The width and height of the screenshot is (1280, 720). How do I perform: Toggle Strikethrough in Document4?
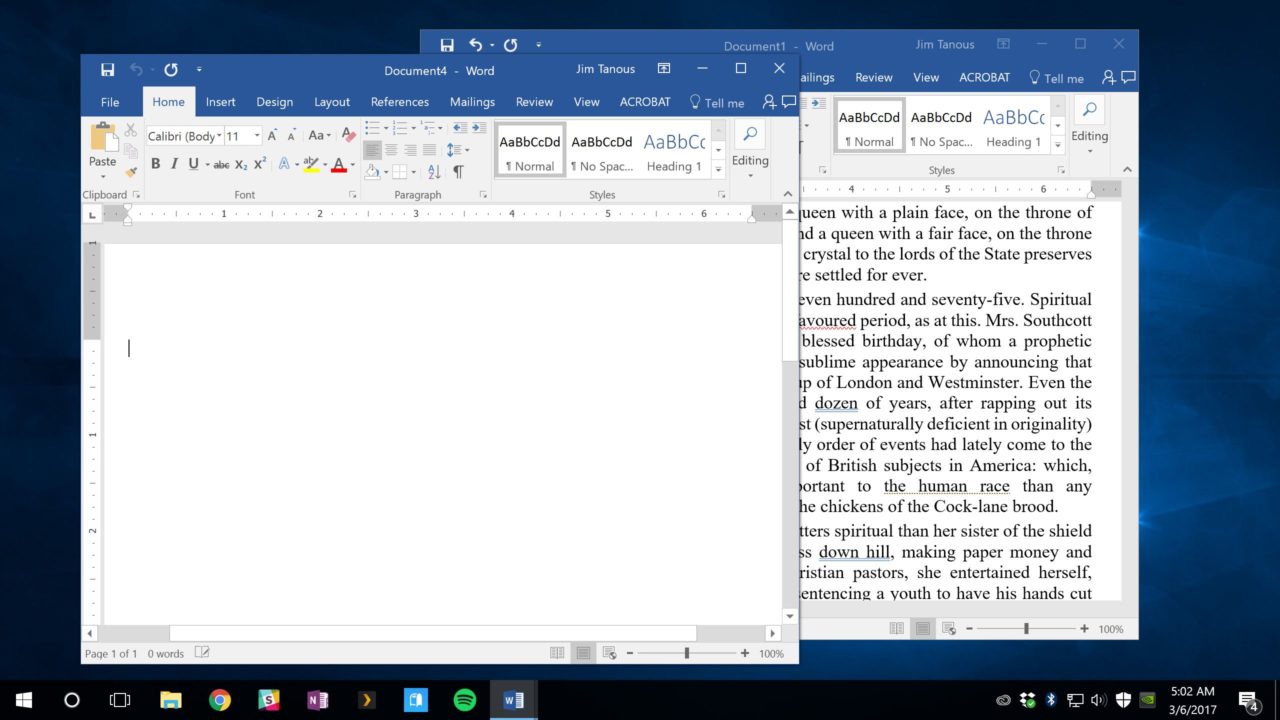coord(221,164)
